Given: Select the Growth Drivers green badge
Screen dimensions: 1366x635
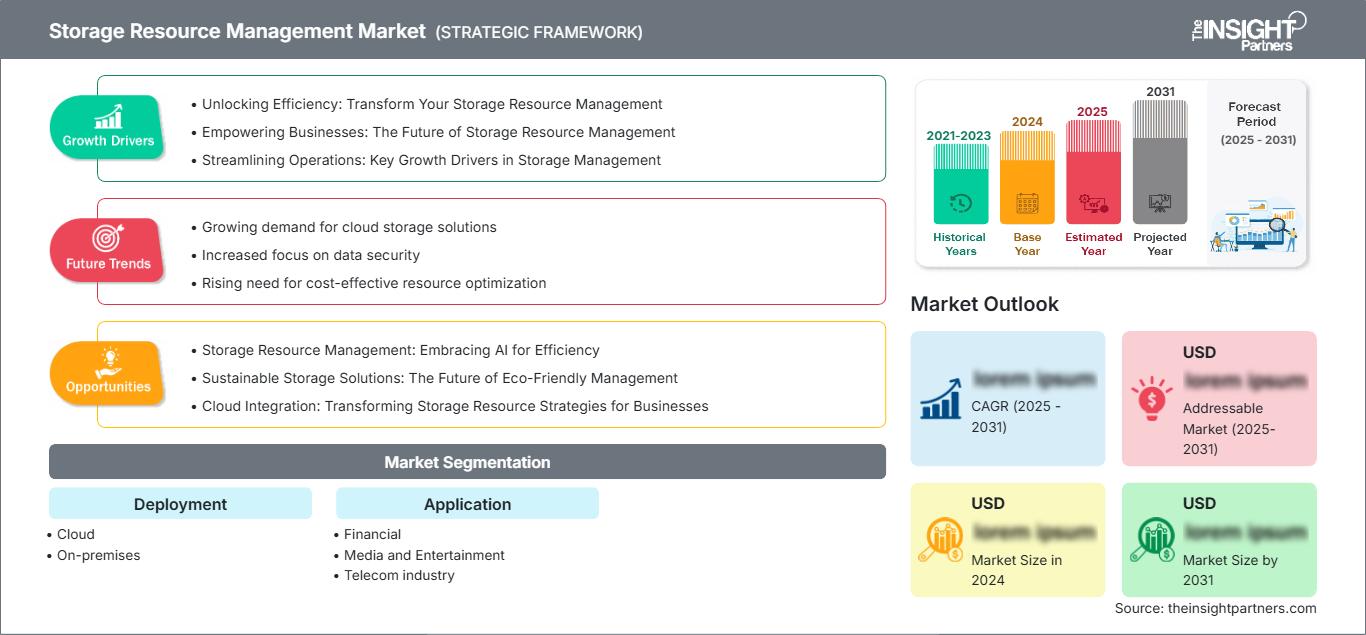Looking at the screenshot, I should pyautogui.click(x=107, y=126).
